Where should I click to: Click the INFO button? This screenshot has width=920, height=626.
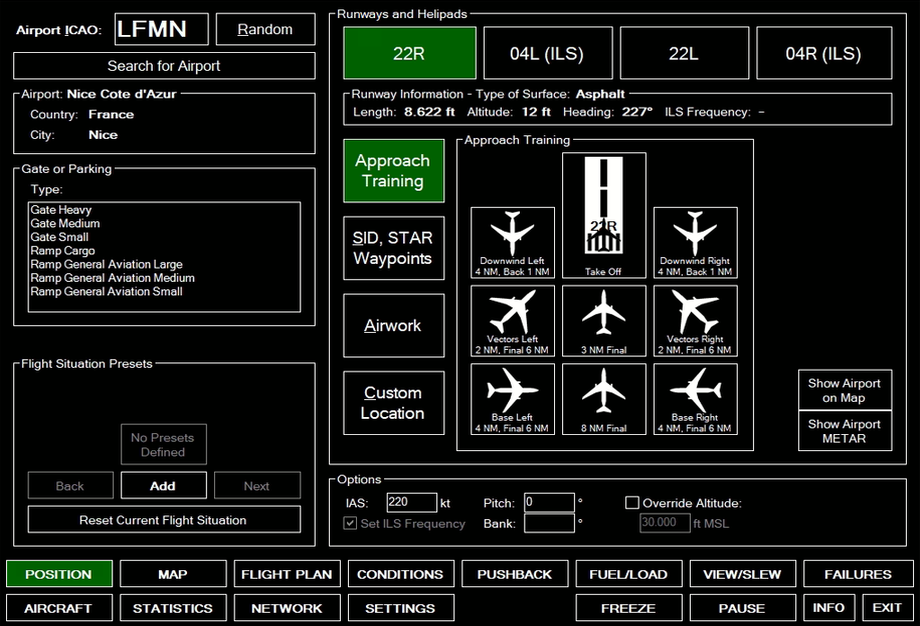pyautogui.click(x=829, y=608)
